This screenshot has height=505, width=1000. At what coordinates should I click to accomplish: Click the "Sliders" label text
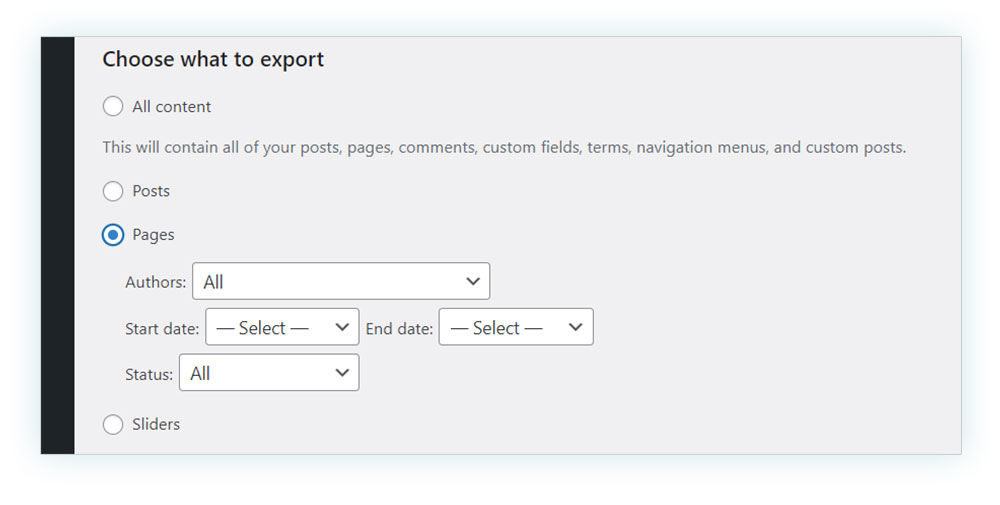156,424
